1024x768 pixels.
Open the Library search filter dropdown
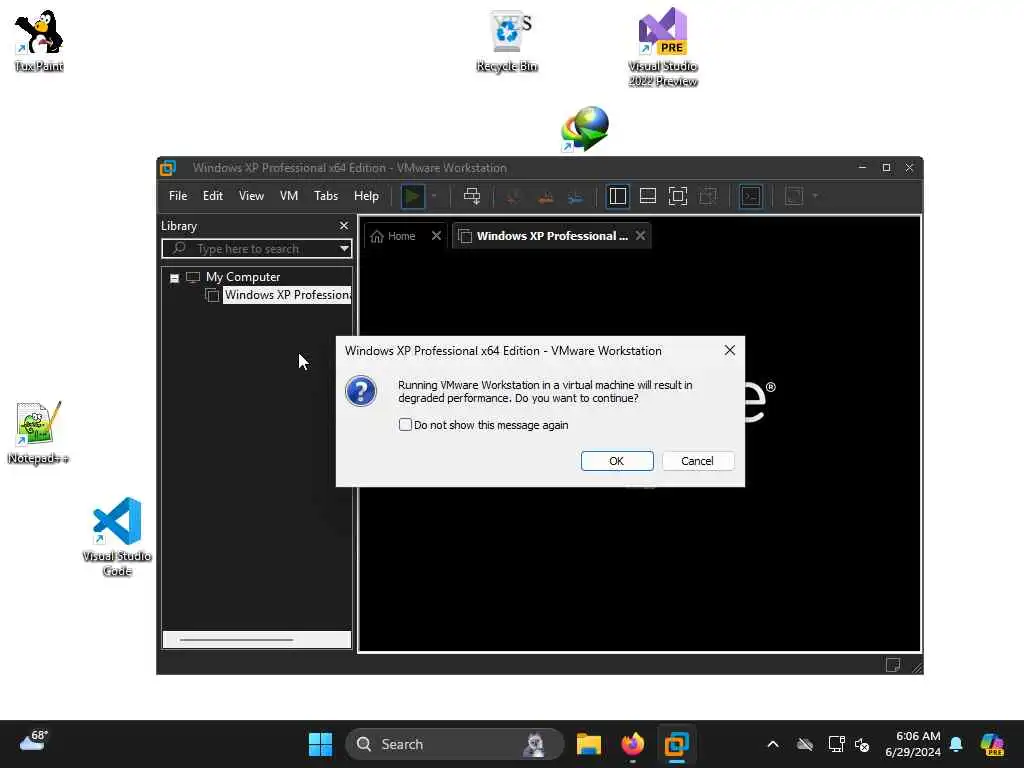(x=344, y=249)
